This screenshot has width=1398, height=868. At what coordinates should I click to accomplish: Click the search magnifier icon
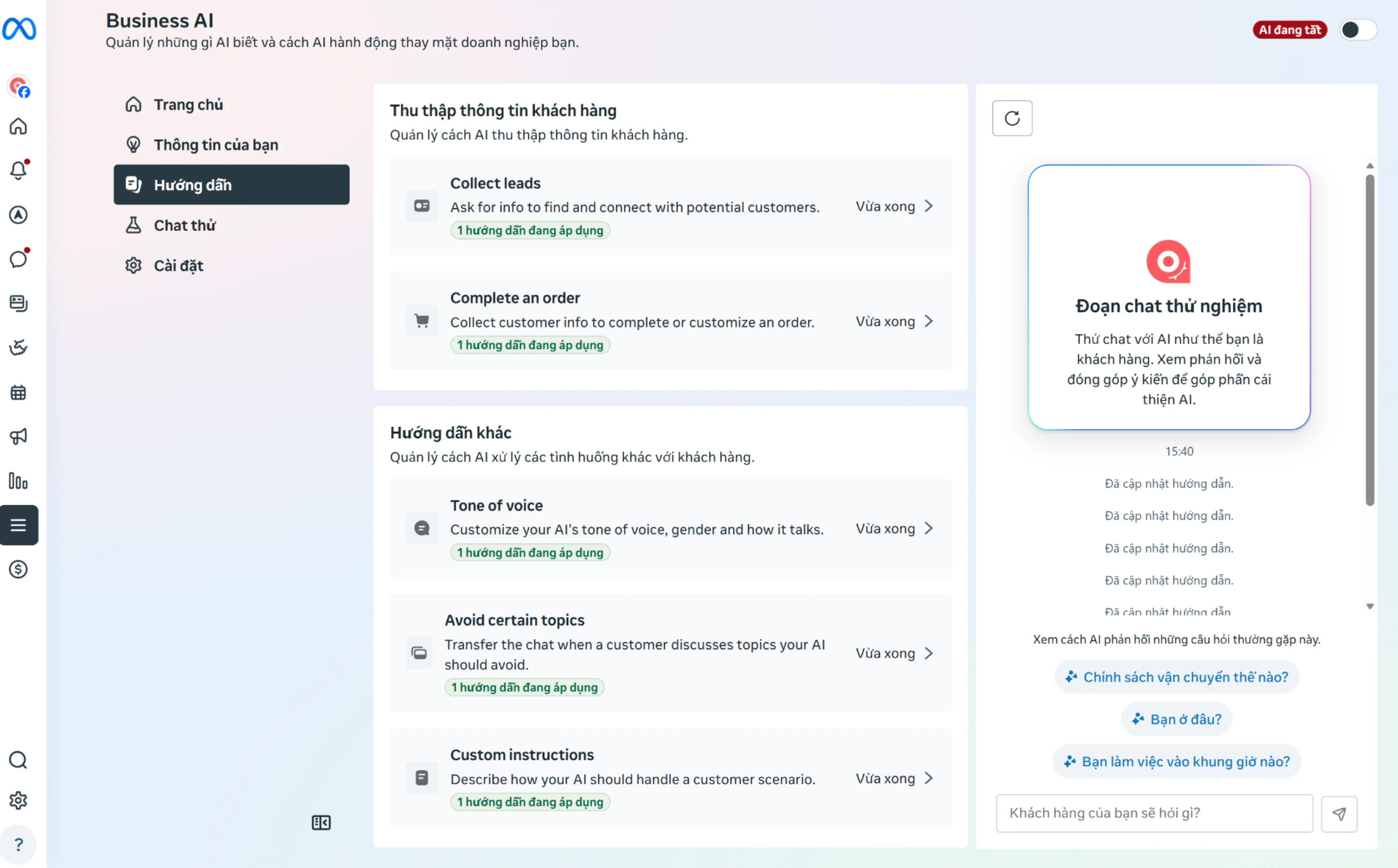pos(18,760)
